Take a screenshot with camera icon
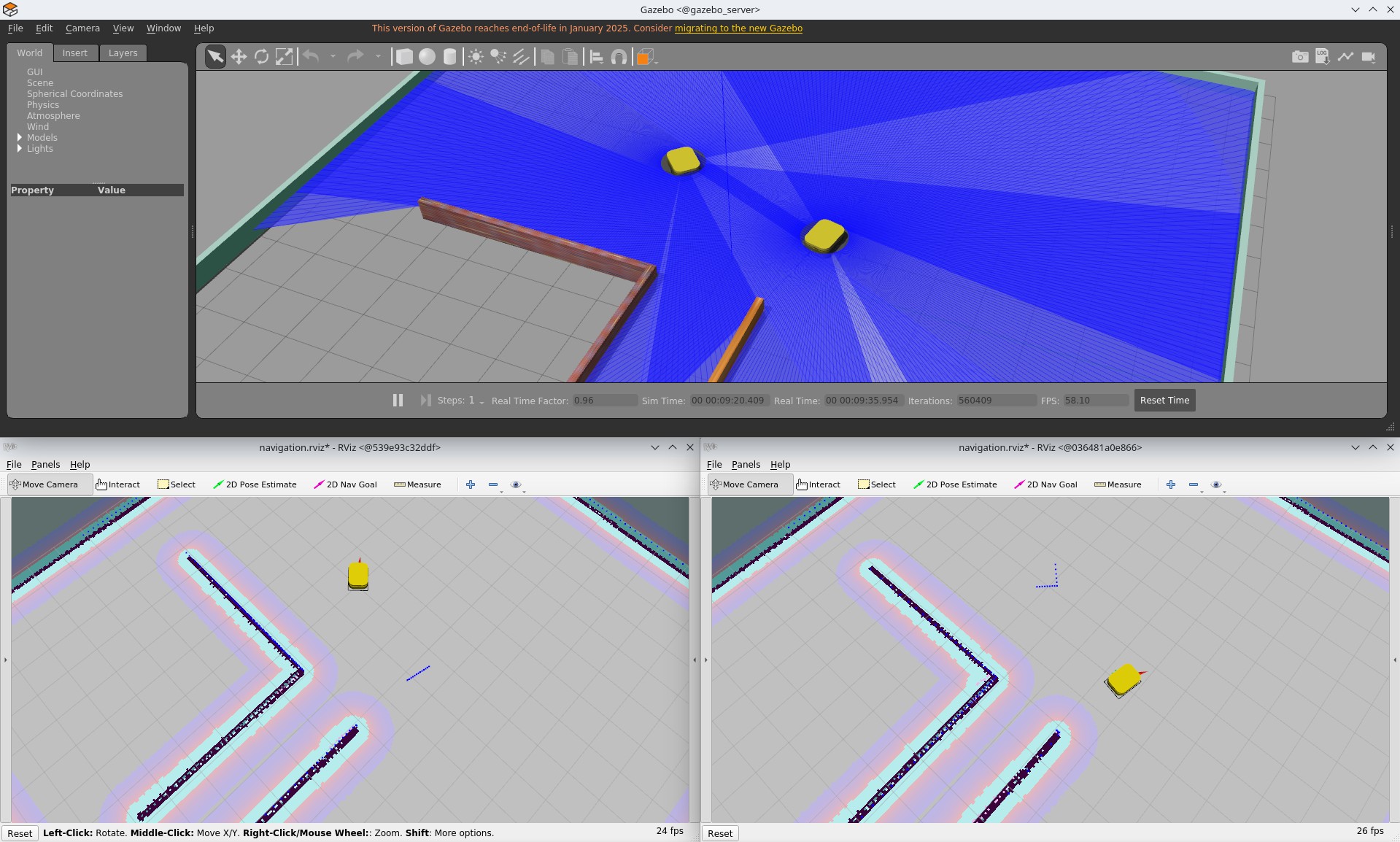Image resolution: width=1400 pixels, height=842 pixels. [x=1299, y=57]
